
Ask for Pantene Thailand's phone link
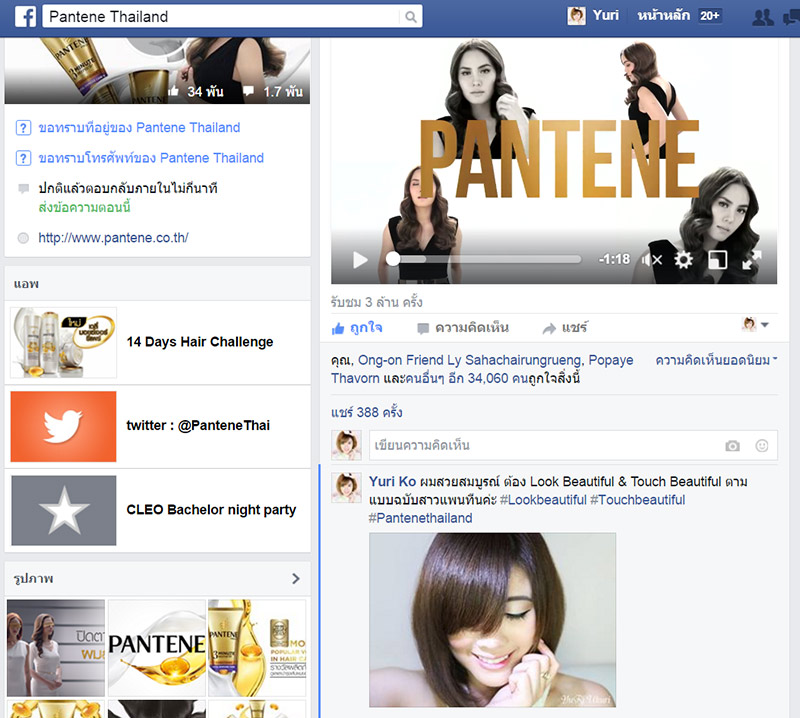click(x=151, y=158)
